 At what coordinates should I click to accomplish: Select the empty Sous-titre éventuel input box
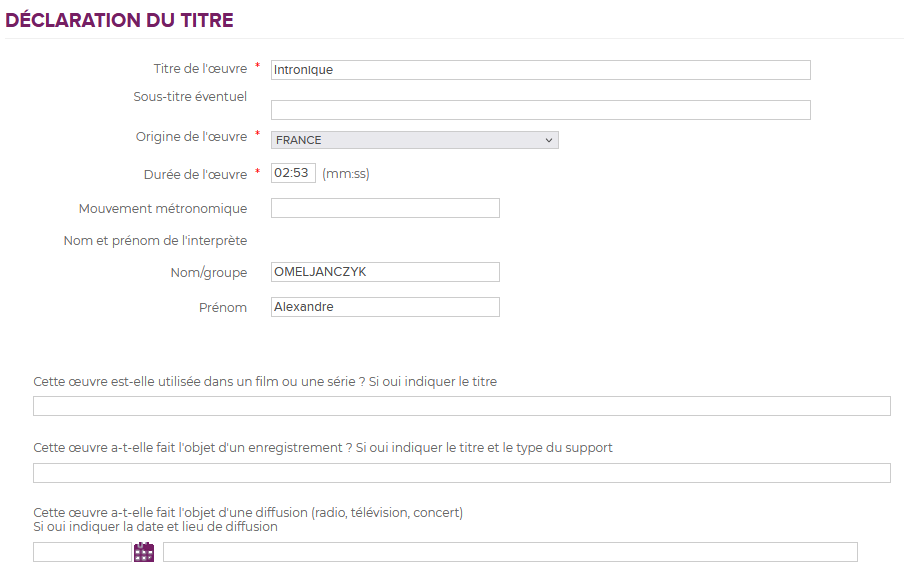coord(541,110)
